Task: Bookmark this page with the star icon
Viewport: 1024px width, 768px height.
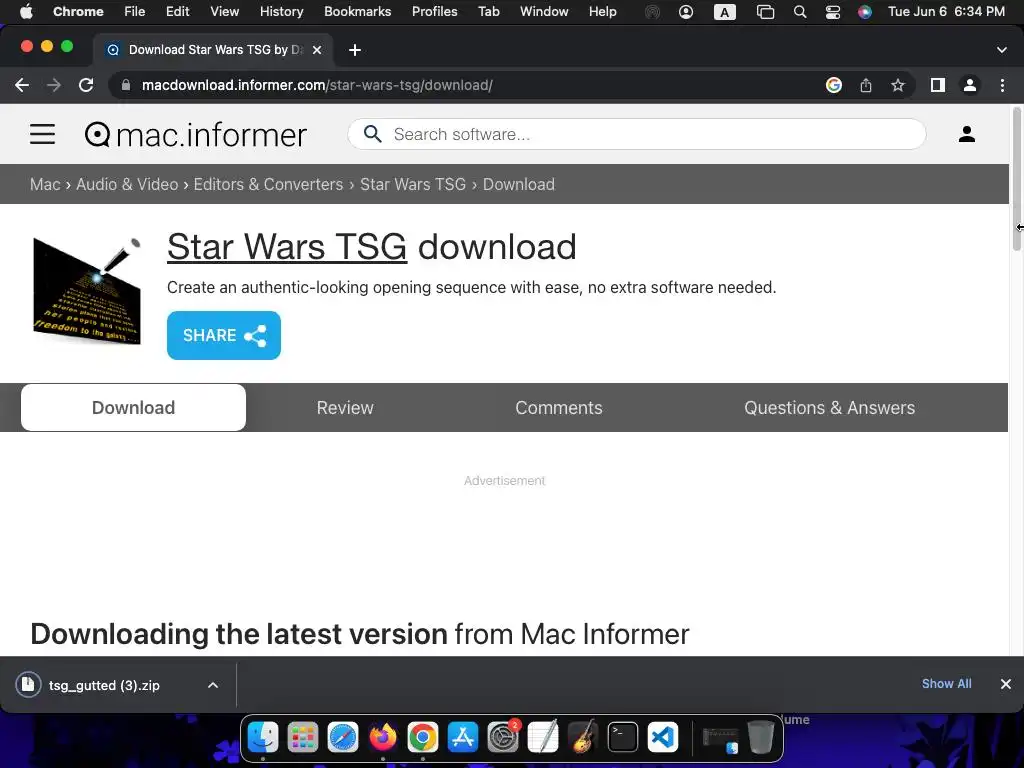Action: tap(898, 85)
